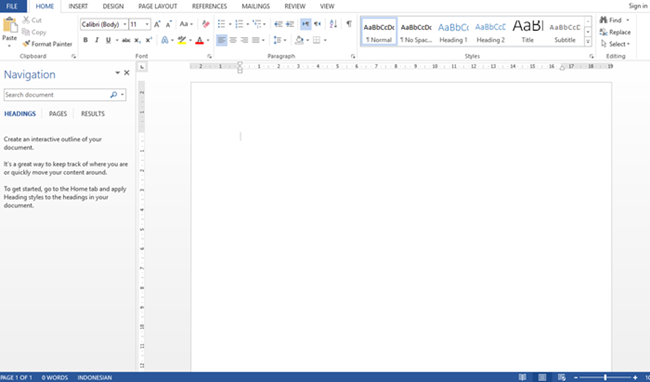
Task: Start a bulleted list
Action: (221, 24)
